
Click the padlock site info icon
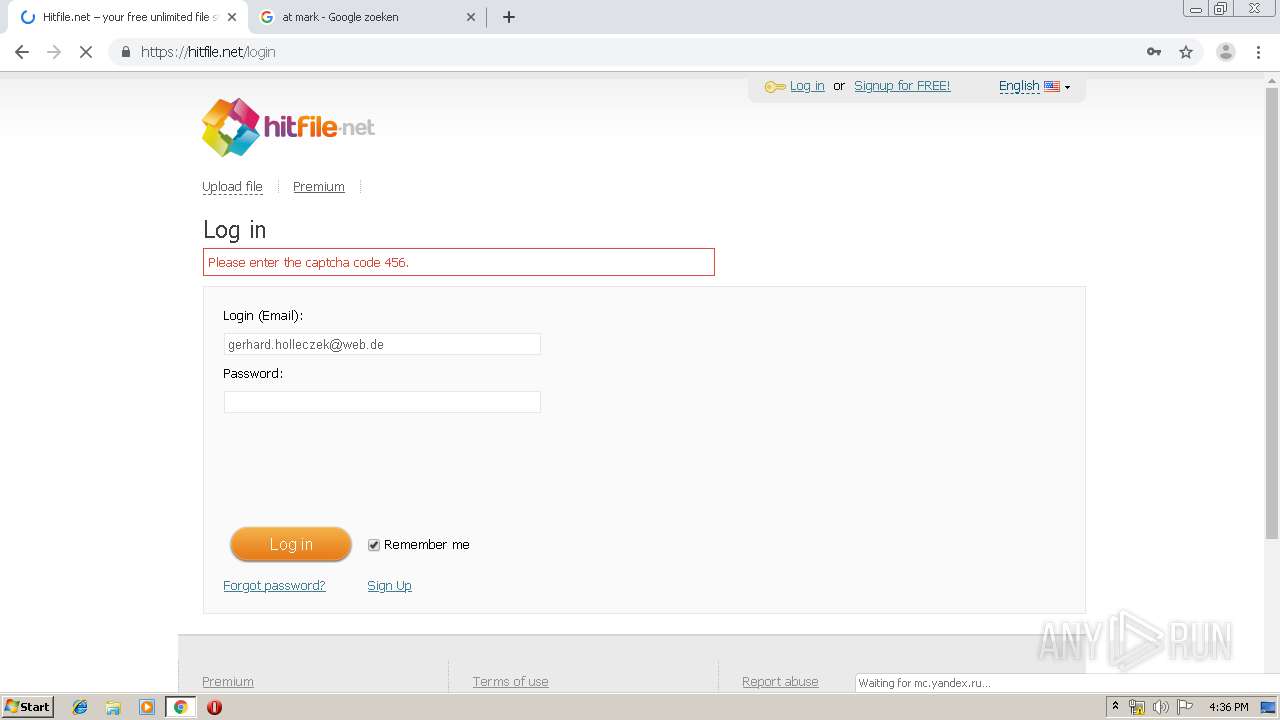(125, 52)
